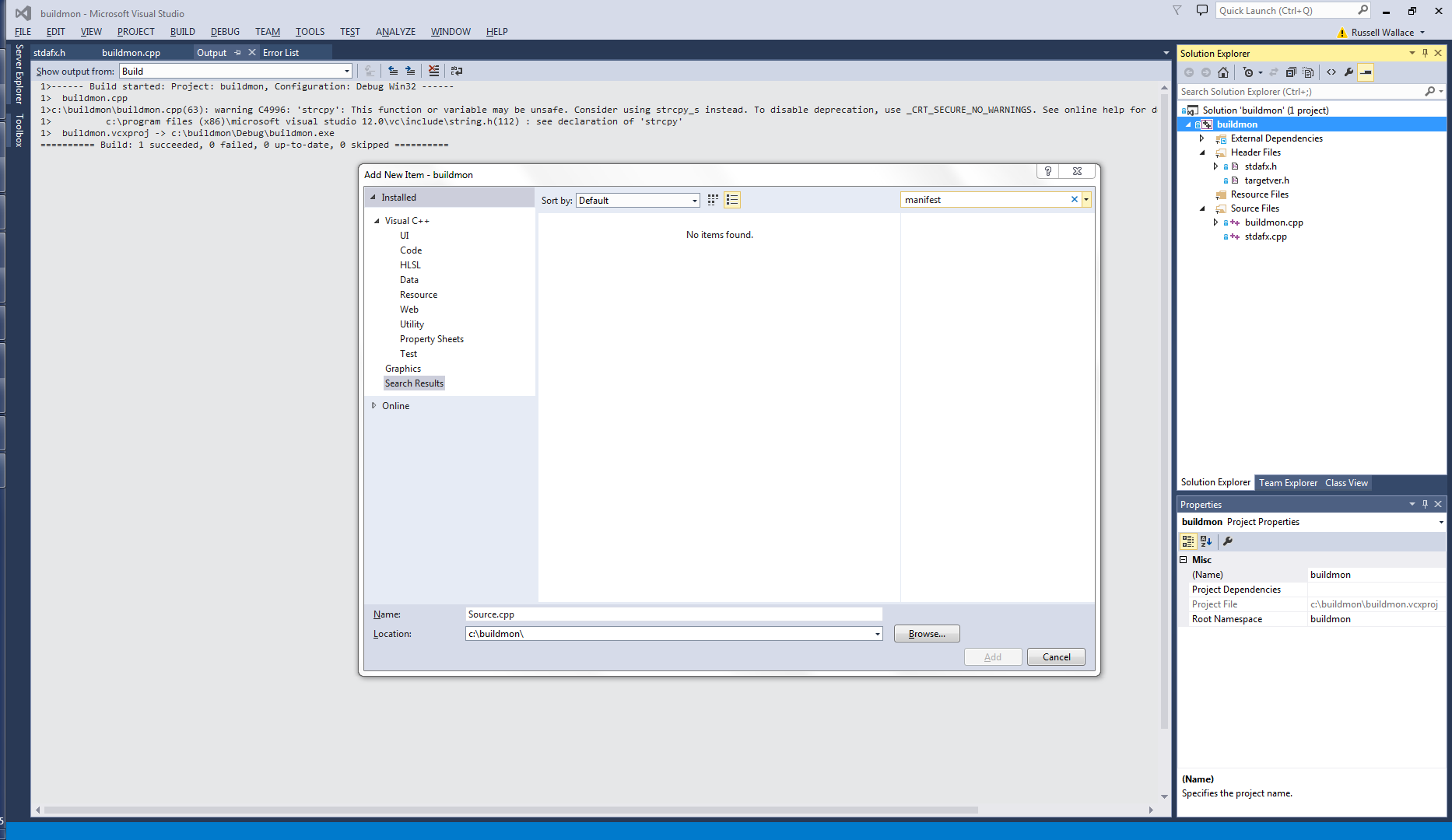Clear all output with the red X icon
Image resolution: width=1452 pixels, height=840 pixels.
pos(433,71)
